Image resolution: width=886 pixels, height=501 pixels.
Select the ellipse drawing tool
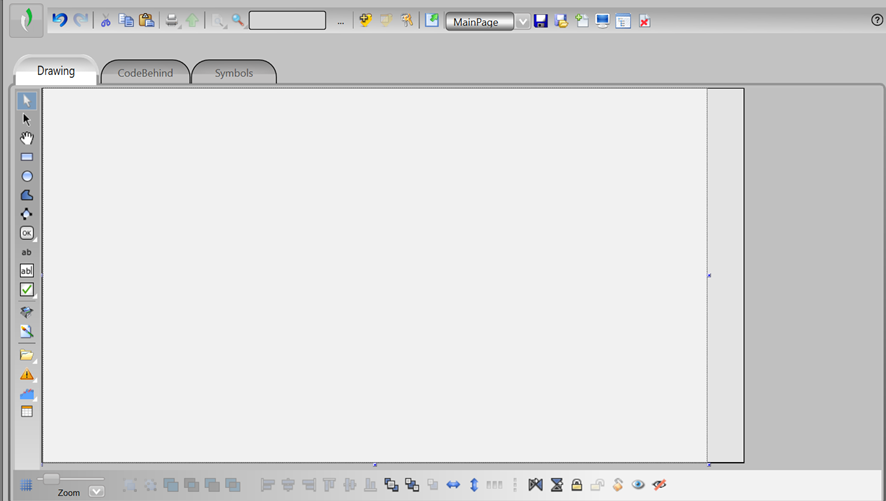click(x=27, y=176)
